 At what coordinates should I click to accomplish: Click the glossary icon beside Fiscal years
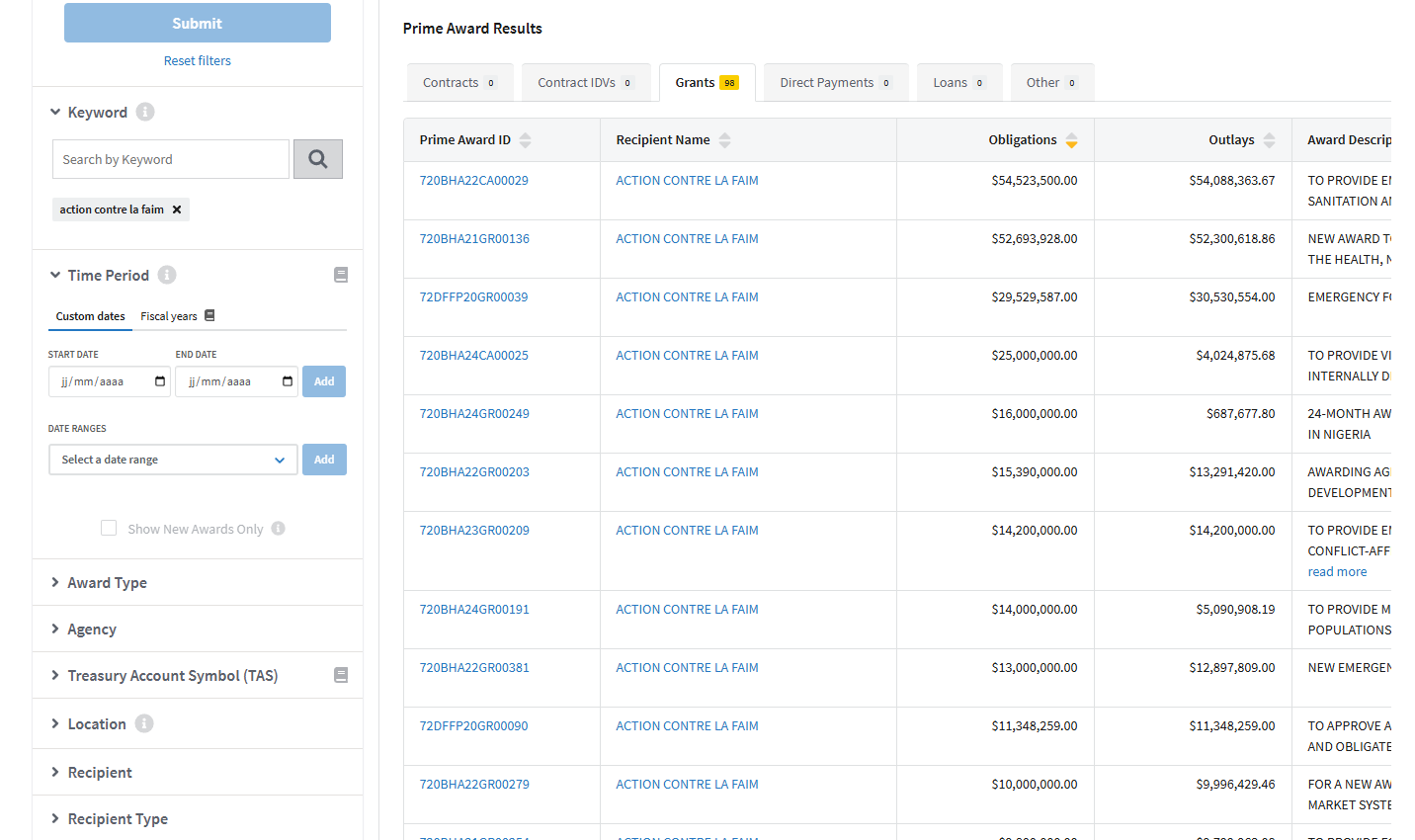(x=209, y=315)
